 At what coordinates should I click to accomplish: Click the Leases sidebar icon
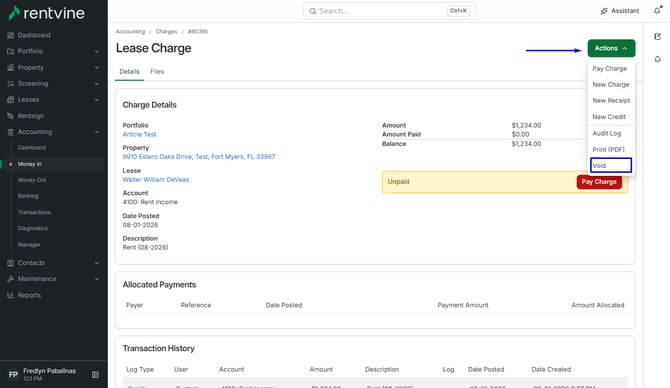click(x=11, y=100)
